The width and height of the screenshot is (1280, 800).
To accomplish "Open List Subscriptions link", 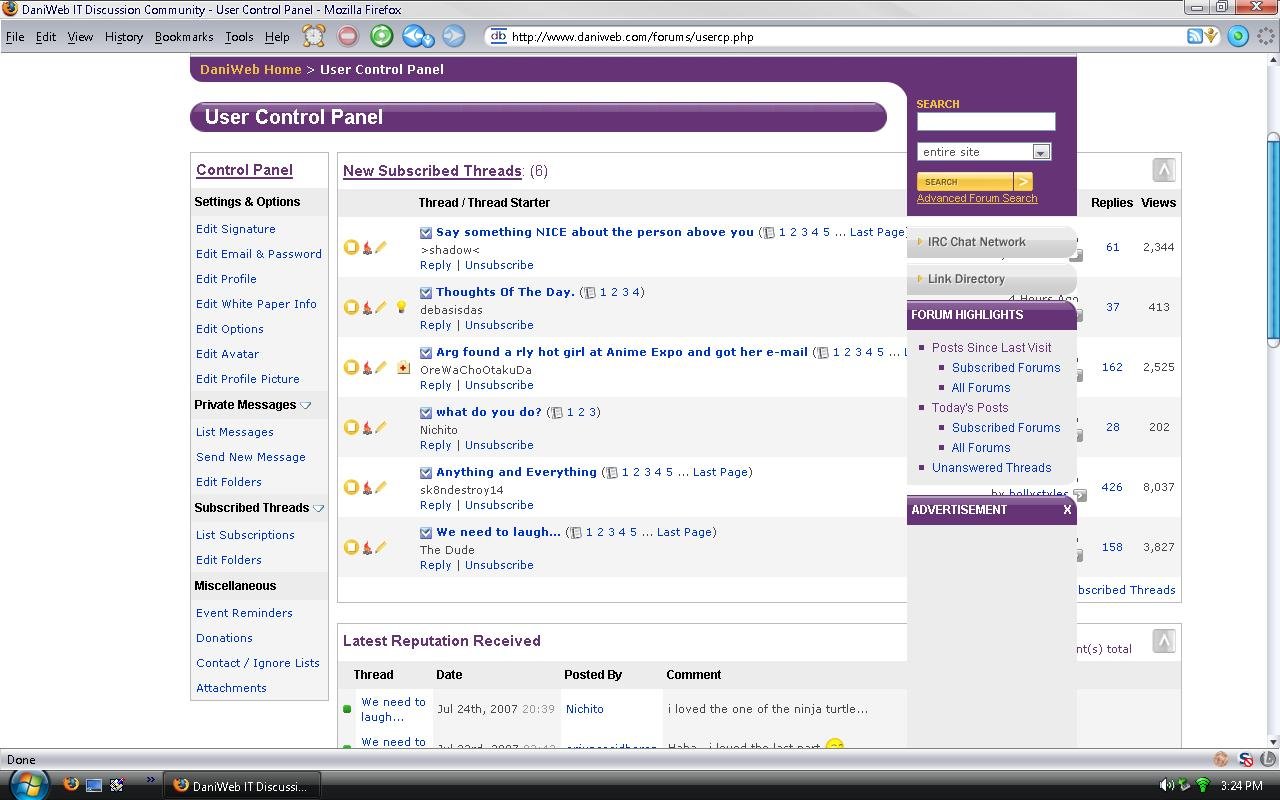I will [x=245, y=535].
